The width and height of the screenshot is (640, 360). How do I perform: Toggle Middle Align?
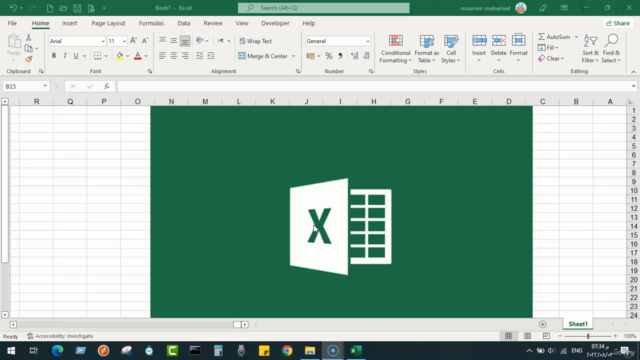tap(174, 40)
